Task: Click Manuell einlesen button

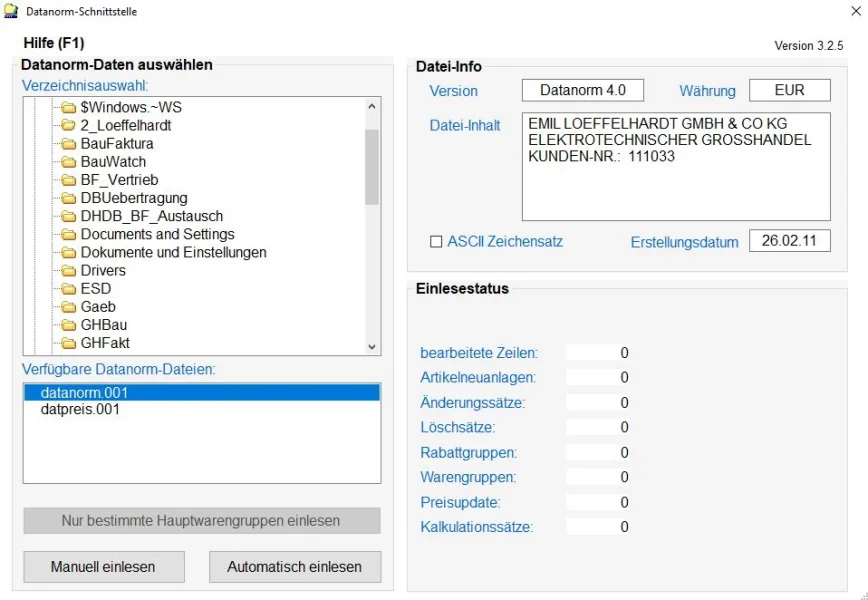Action: [103, 567]
